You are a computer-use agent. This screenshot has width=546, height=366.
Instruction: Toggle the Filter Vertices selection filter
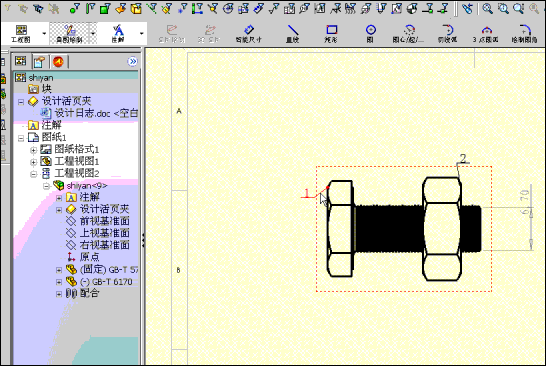pyautogui.click(x=74, y=8)
